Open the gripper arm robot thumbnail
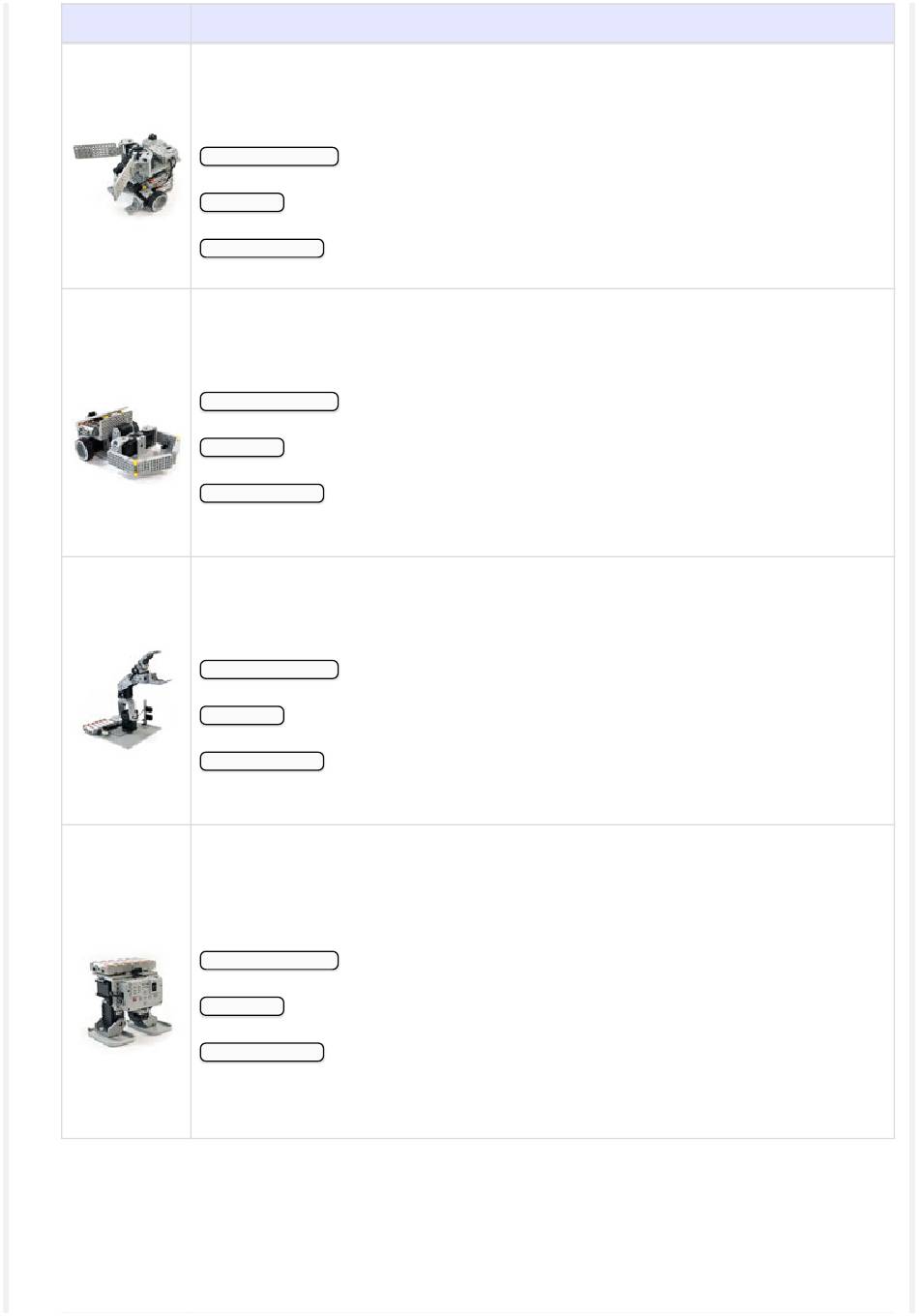Screen dimensions: 919x1316 click(127, 699)
